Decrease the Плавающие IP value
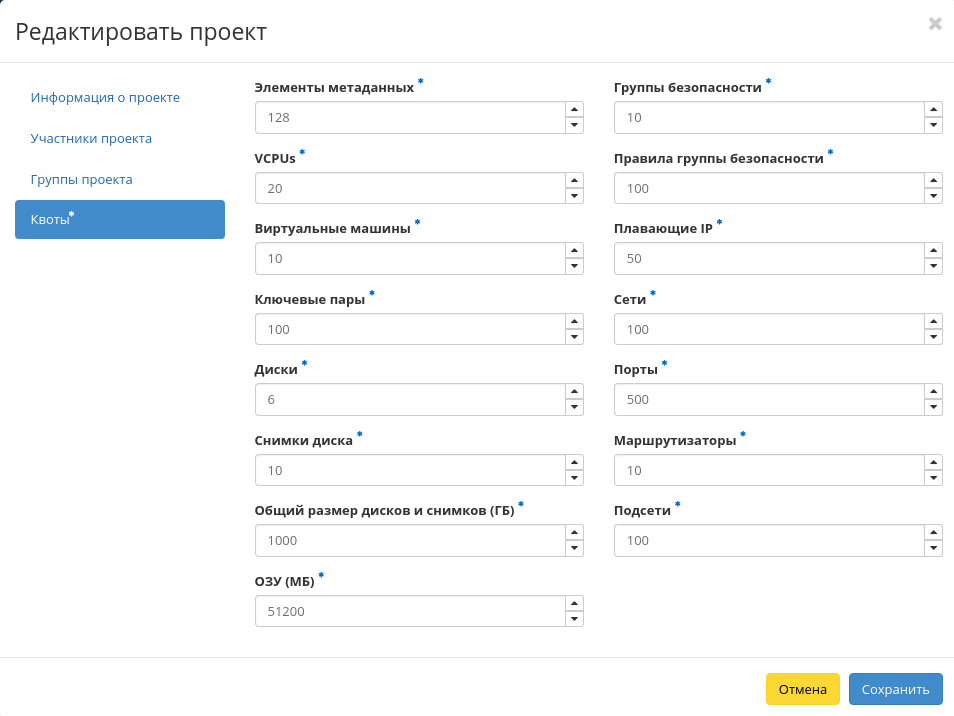Screen dimensions: 954x716 point(933,266)
